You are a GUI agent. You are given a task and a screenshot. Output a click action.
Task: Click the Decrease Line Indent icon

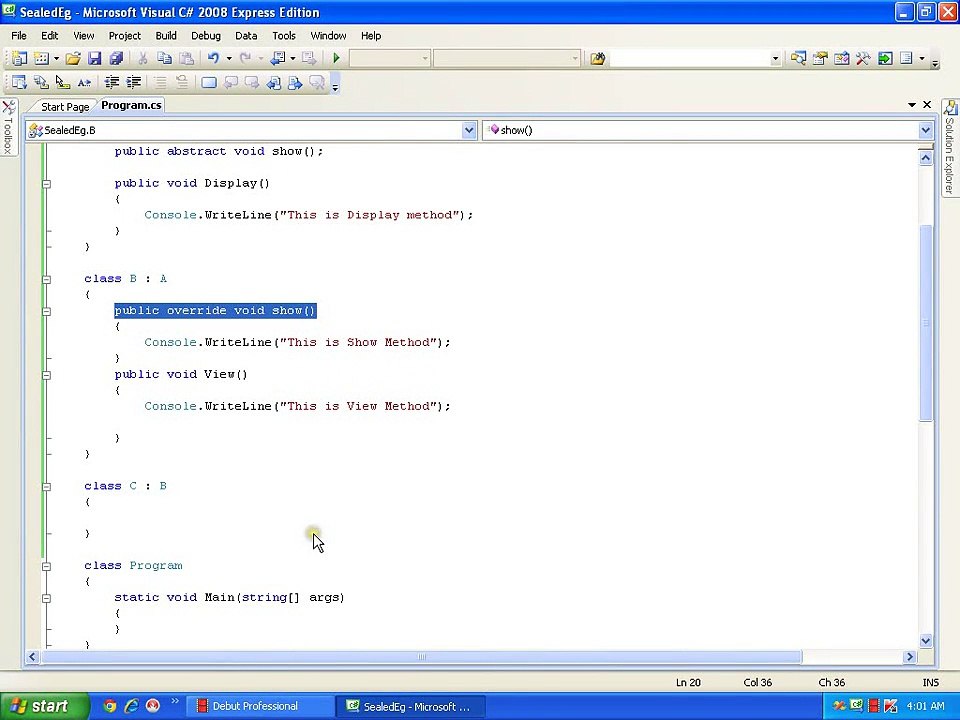(111, 82)
